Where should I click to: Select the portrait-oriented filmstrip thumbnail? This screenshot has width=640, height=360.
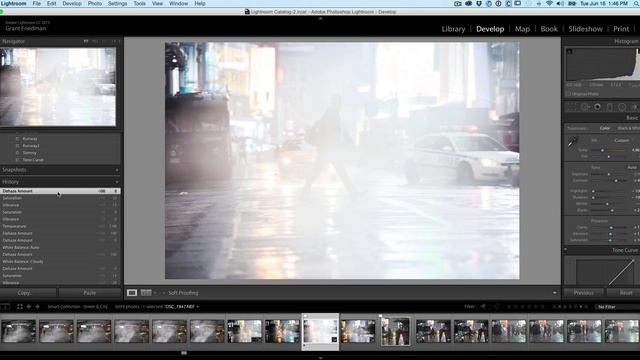tap(395, 331)
